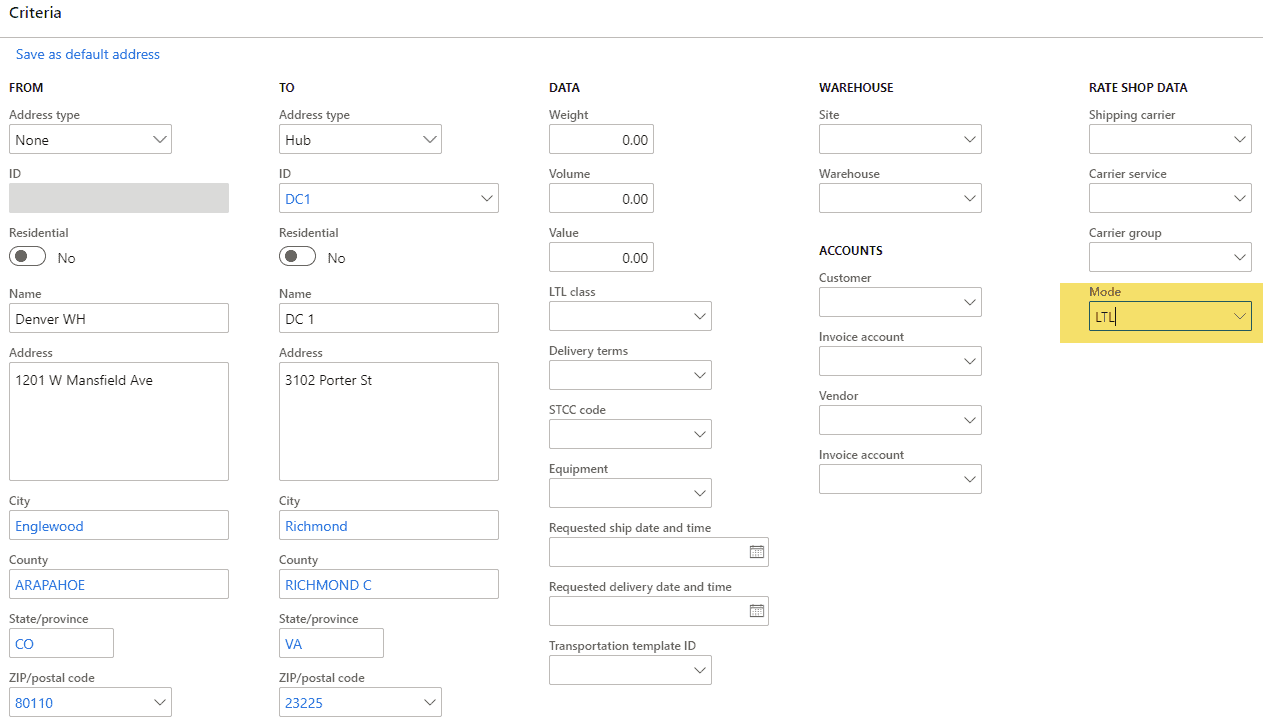1263x725 pixels.
Task: Open the Shipping carrier dropdown
Action: coord(1240,140)
